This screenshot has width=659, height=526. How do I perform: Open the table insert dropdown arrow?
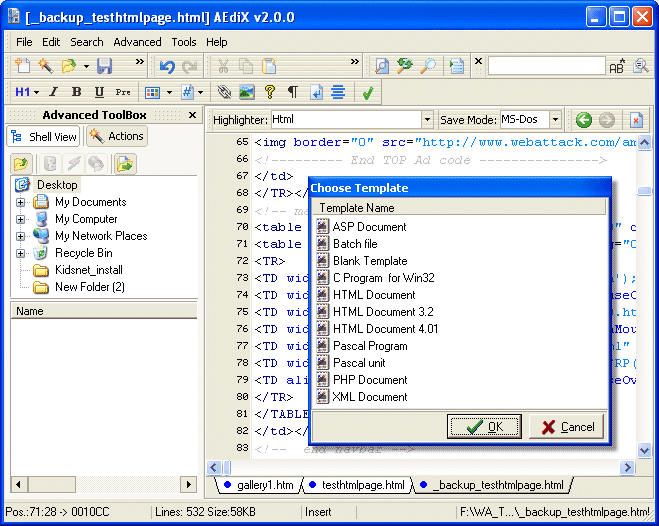click(x=169, y=92)
